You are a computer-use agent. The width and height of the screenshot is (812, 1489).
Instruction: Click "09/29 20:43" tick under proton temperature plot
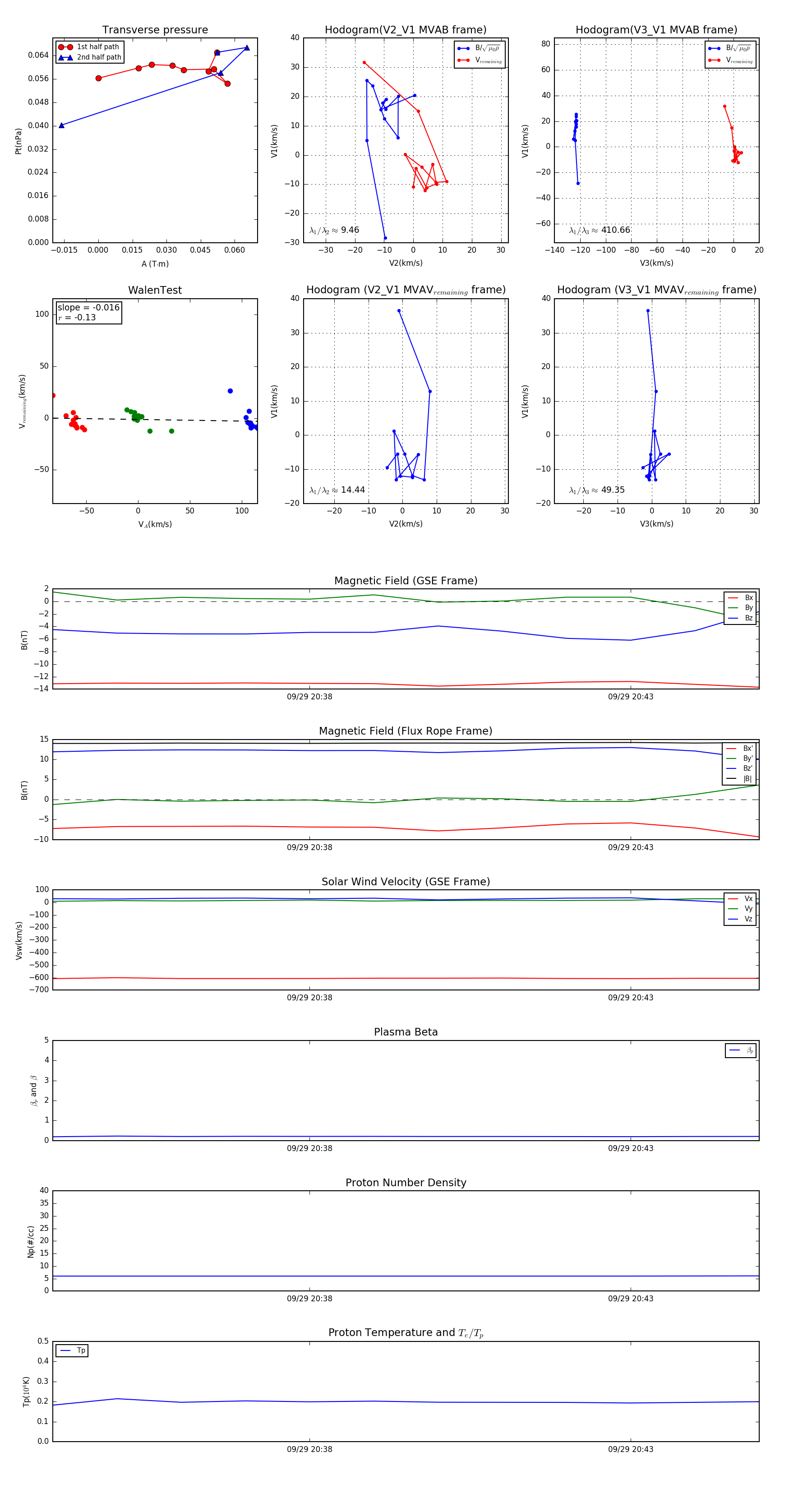click(x=631, y=1449)
